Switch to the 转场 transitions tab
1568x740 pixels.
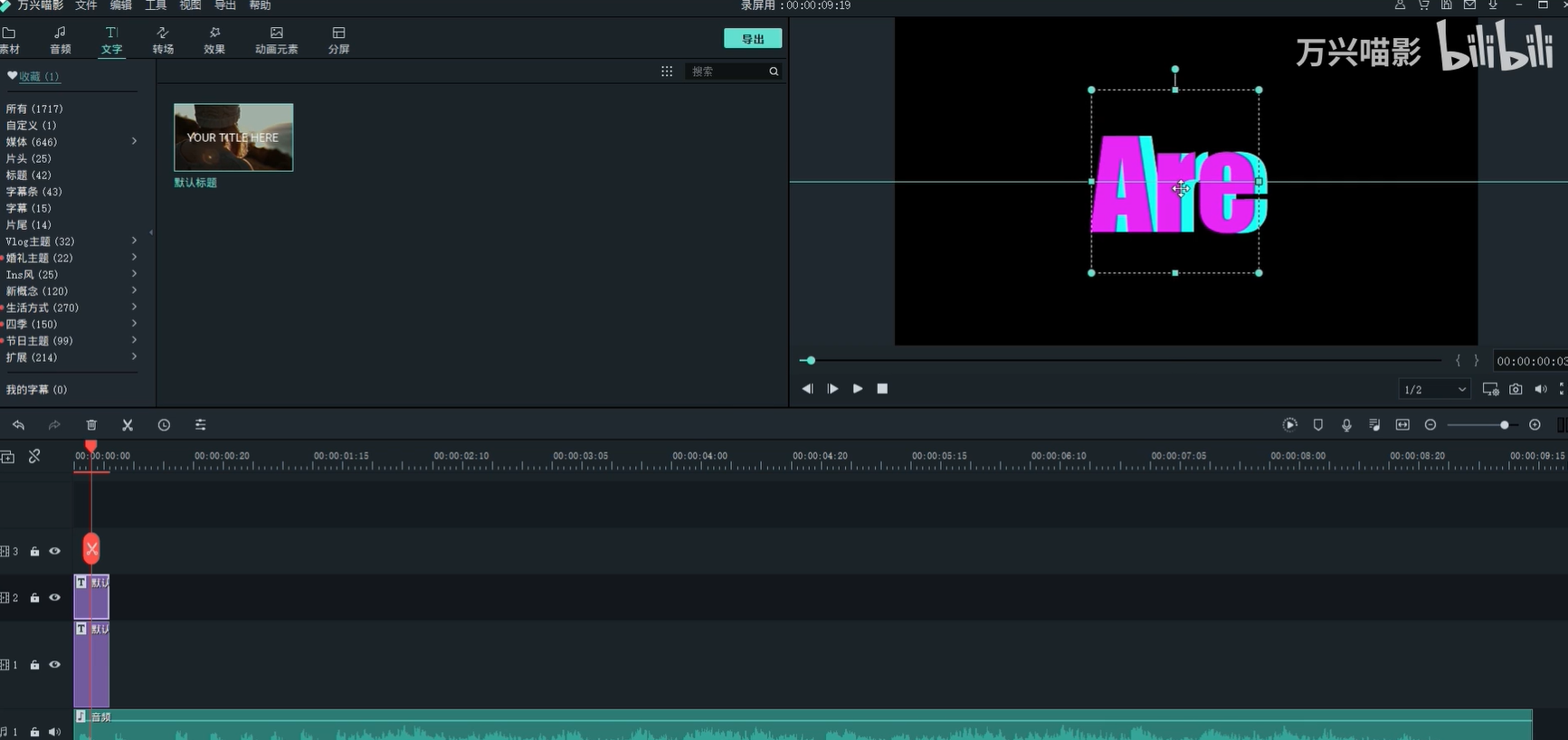pyautogui.click(x=163, y=41)
